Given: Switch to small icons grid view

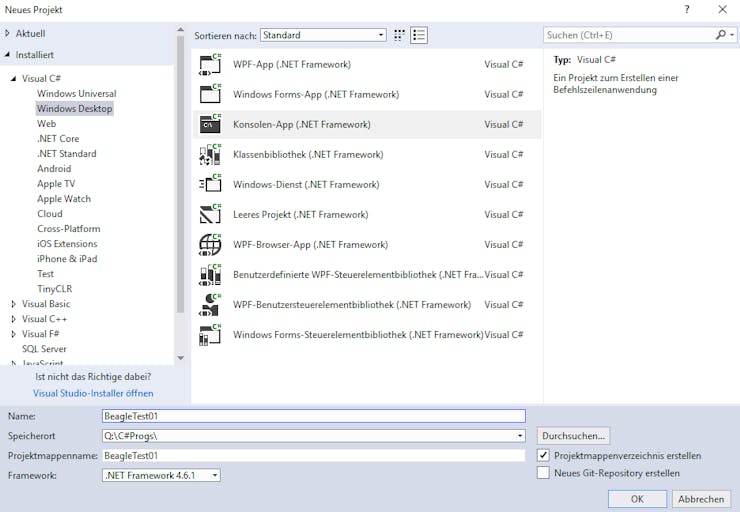Looking at the screenshot, I should click(399, 35).
